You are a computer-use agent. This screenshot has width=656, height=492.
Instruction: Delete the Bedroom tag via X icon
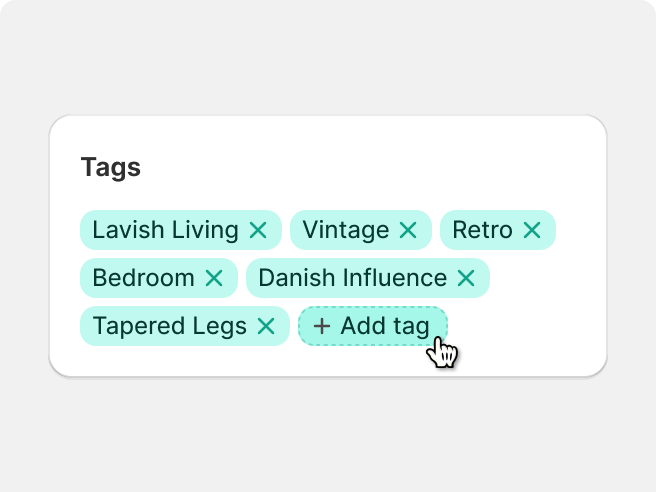coord(214,278)
